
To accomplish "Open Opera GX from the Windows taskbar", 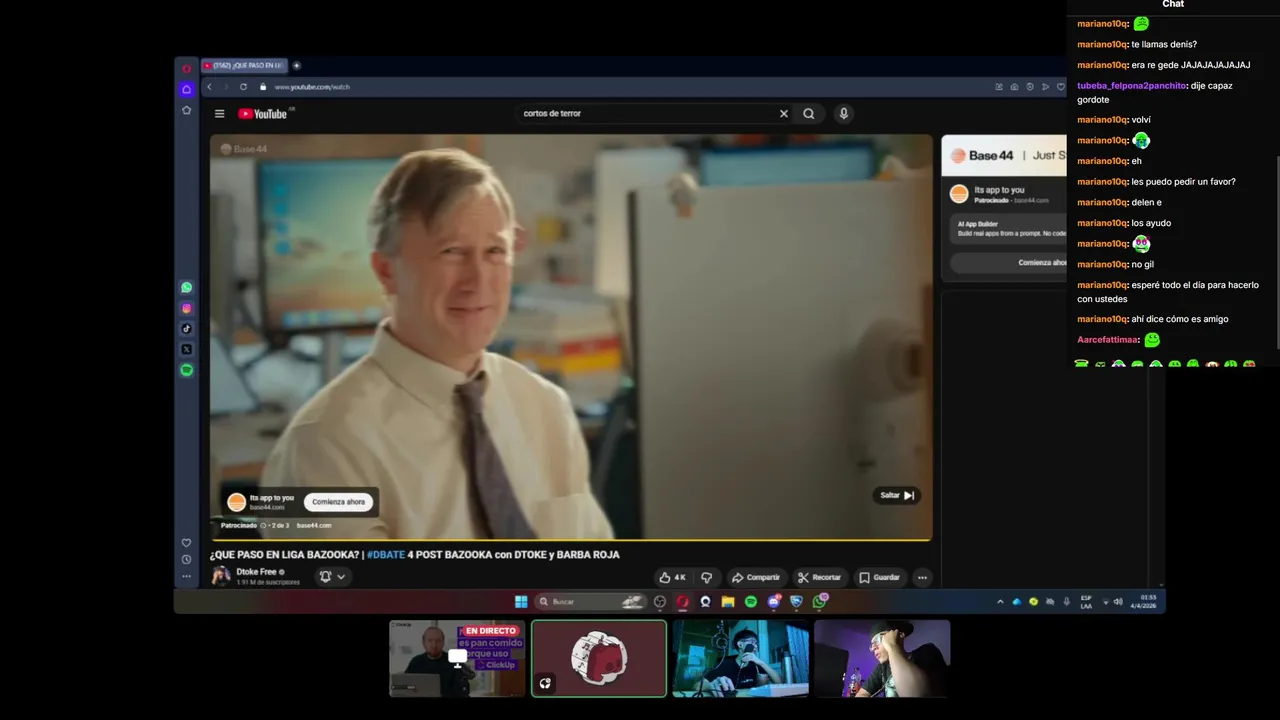I will point(683,602).
